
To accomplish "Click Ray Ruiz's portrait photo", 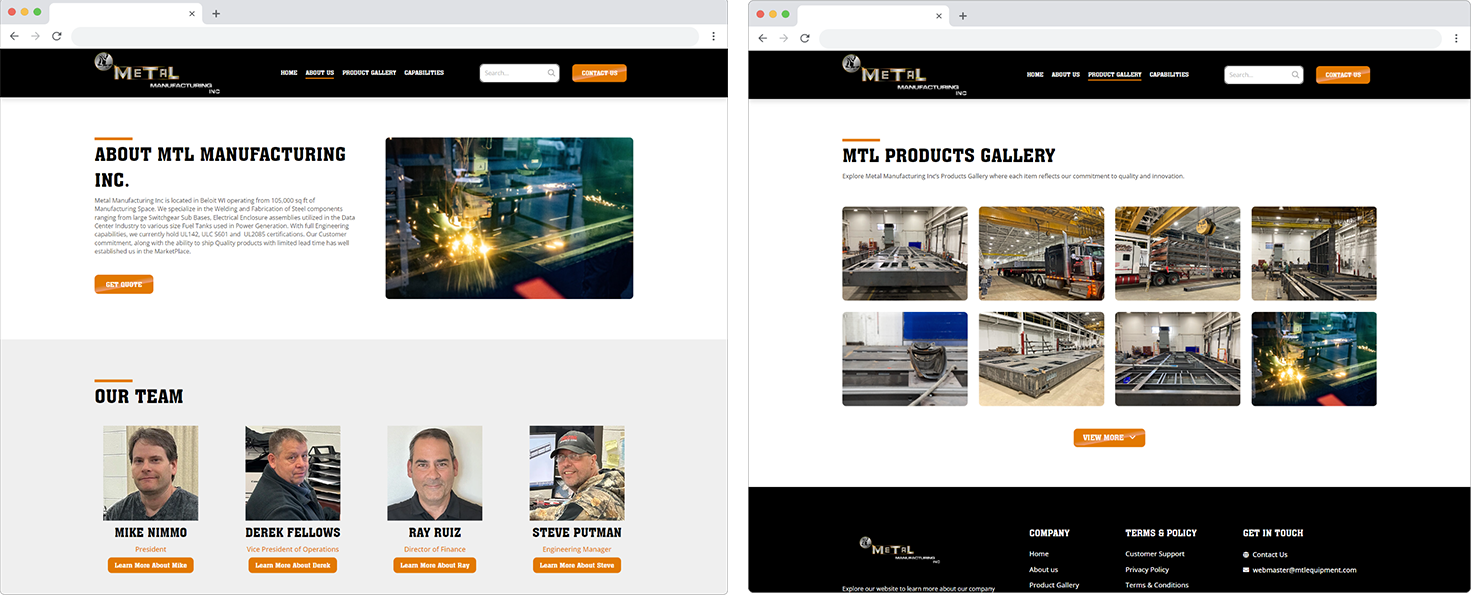I will (435, 473).
